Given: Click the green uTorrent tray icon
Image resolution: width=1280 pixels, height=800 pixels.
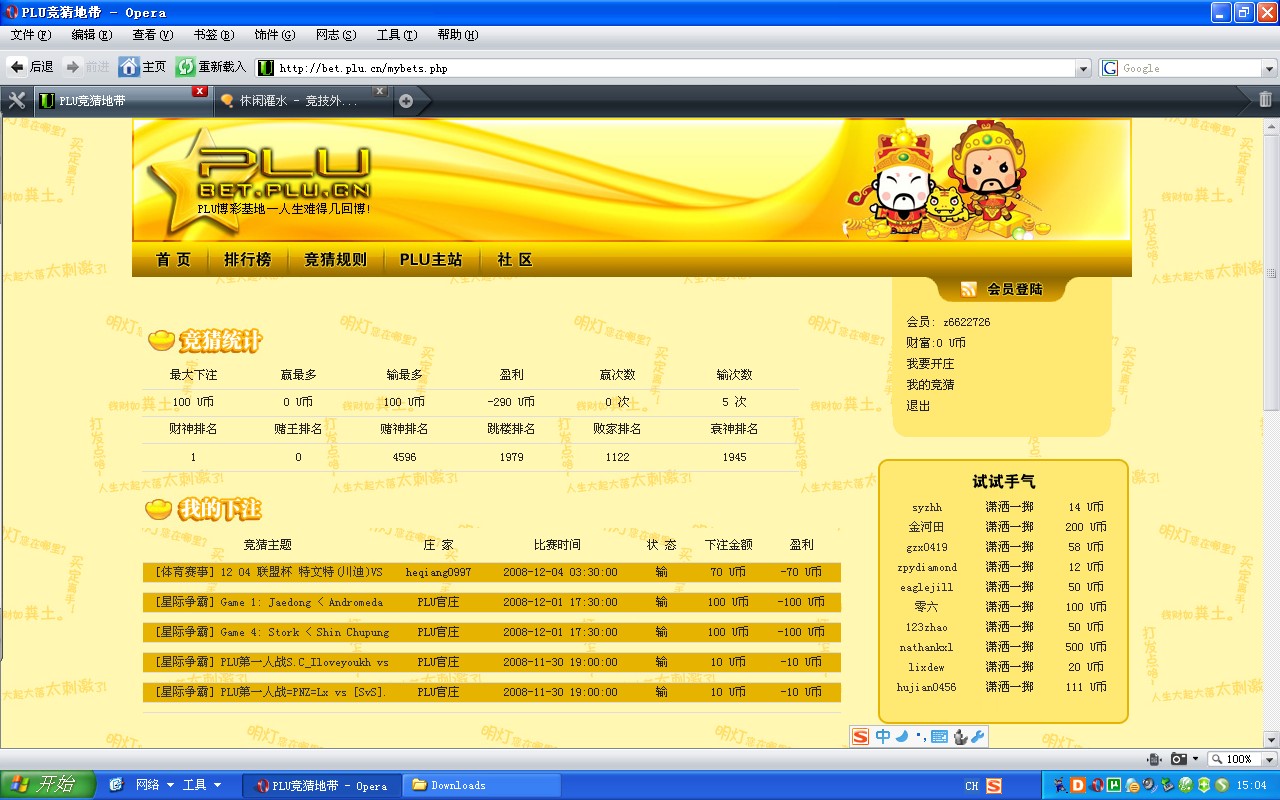Looking at the screenshot, I should 1113,785.
